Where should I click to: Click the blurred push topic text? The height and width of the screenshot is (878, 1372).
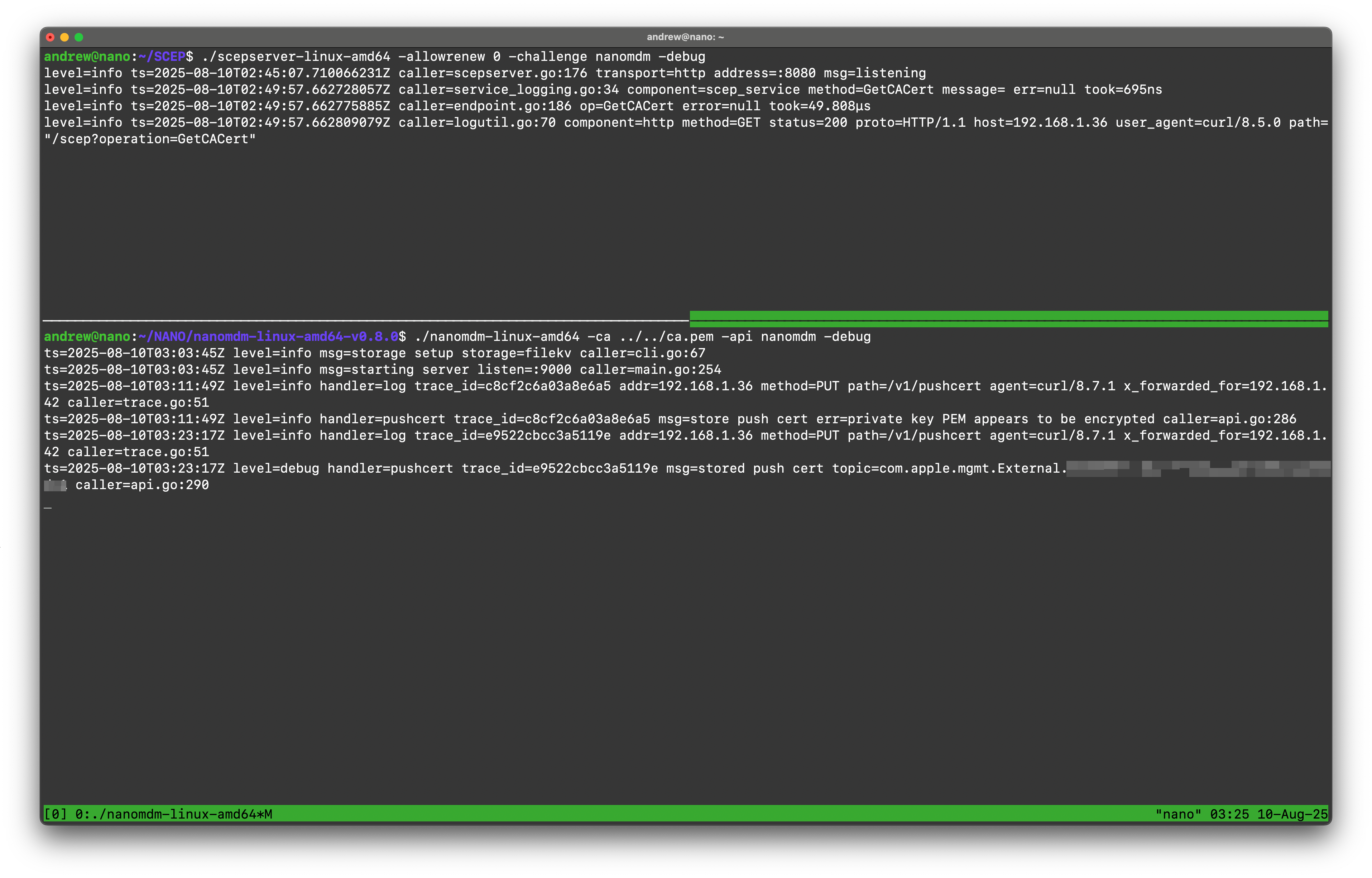1198,469
